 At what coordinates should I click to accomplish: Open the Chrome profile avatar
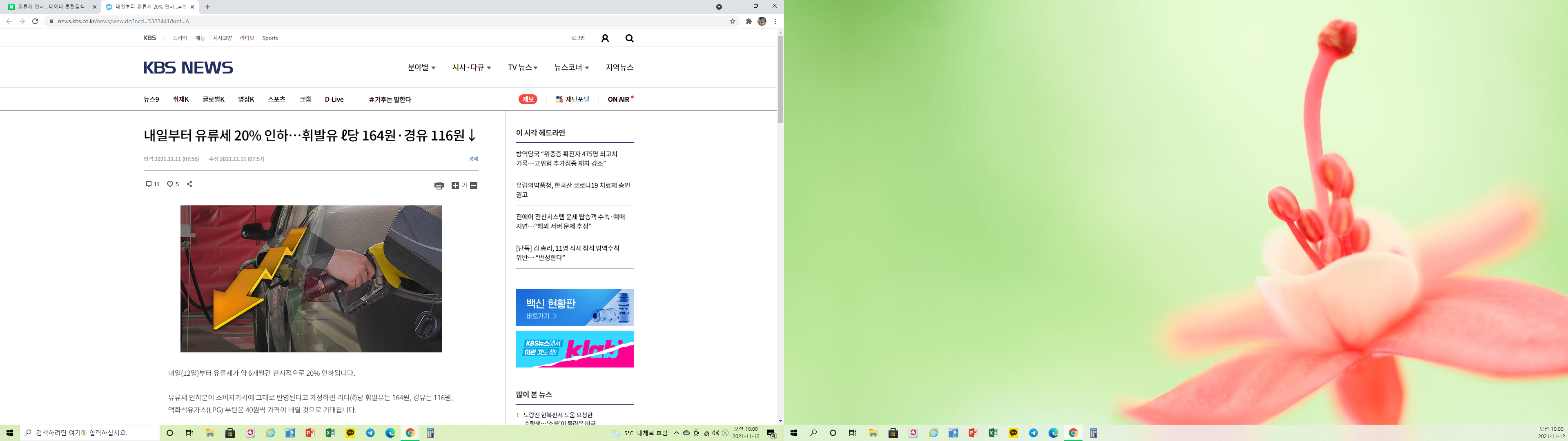(x=762, y=21)
